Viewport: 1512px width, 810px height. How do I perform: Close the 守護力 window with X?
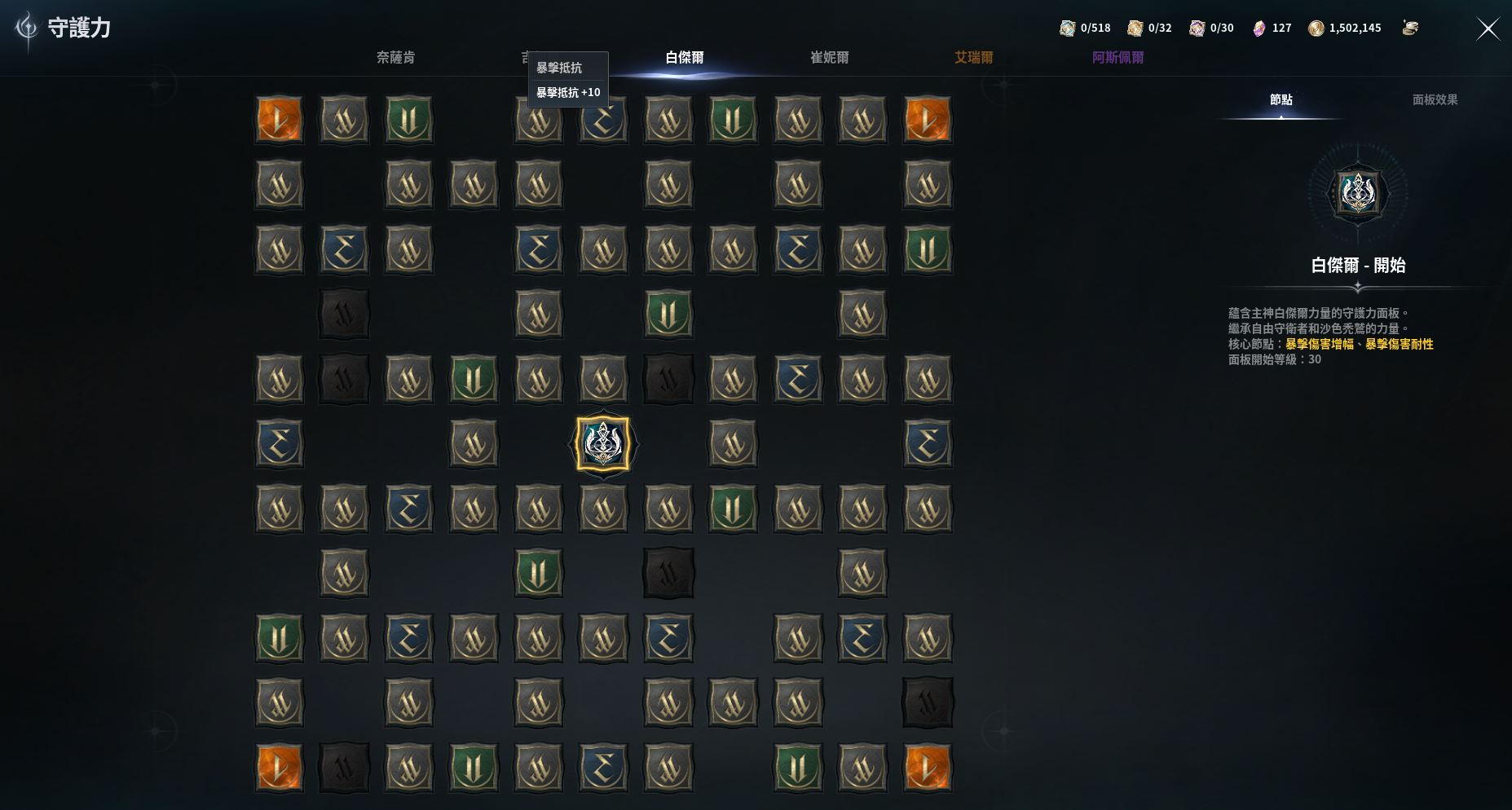tap(1488, 29)
